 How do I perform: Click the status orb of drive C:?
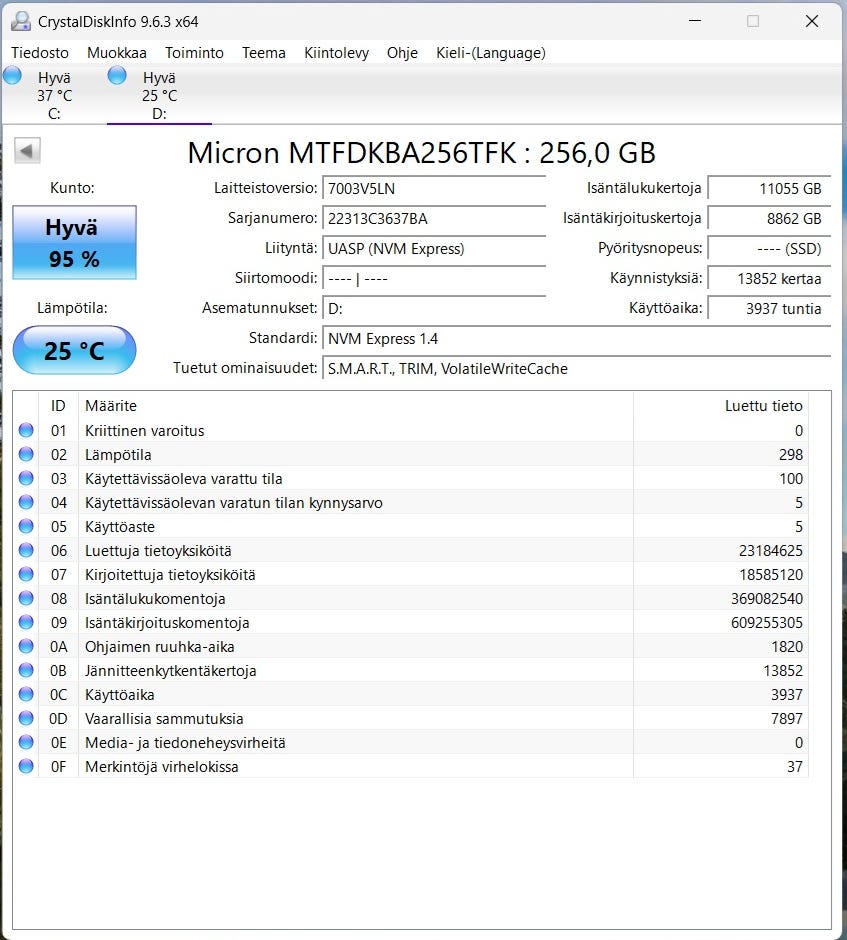coord(12,76)
